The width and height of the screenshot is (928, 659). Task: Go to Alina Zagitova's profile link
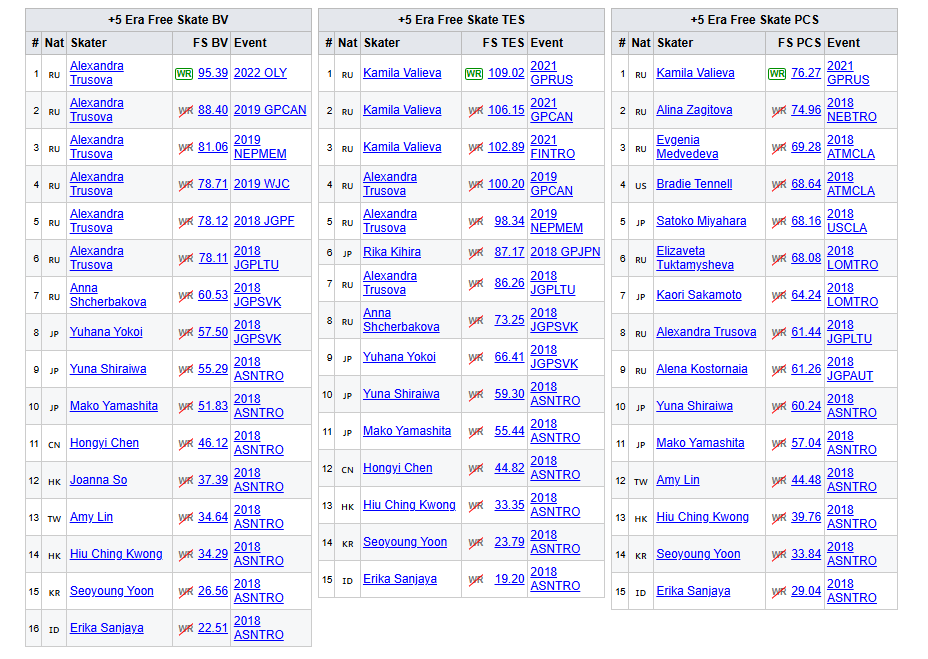point(694,110)
